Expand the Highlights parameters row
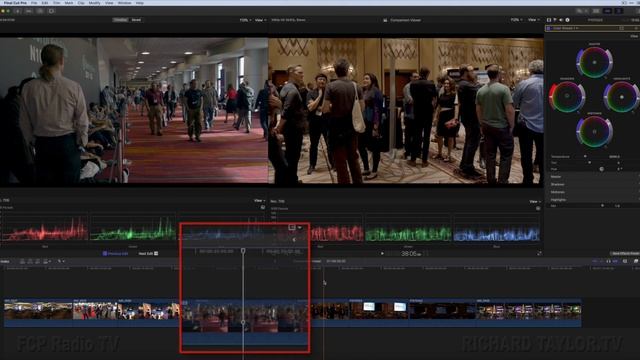This screenshot has height=360, width=640. tap(593, 200)
